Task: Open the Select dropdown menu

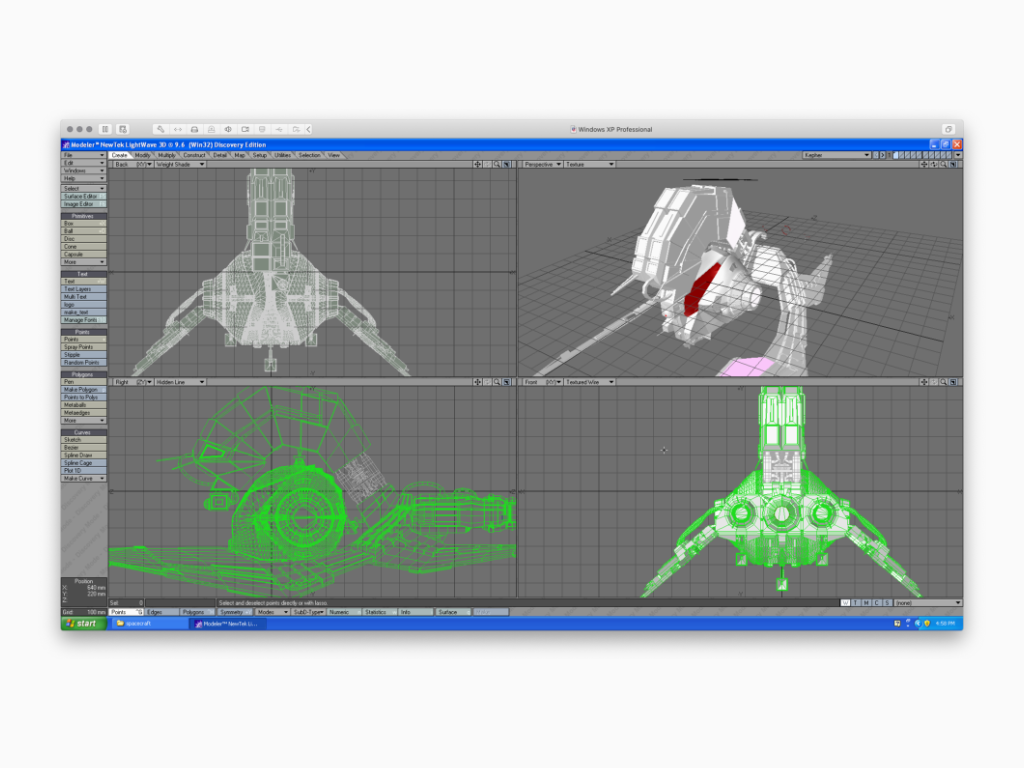Action: (84, 189)
